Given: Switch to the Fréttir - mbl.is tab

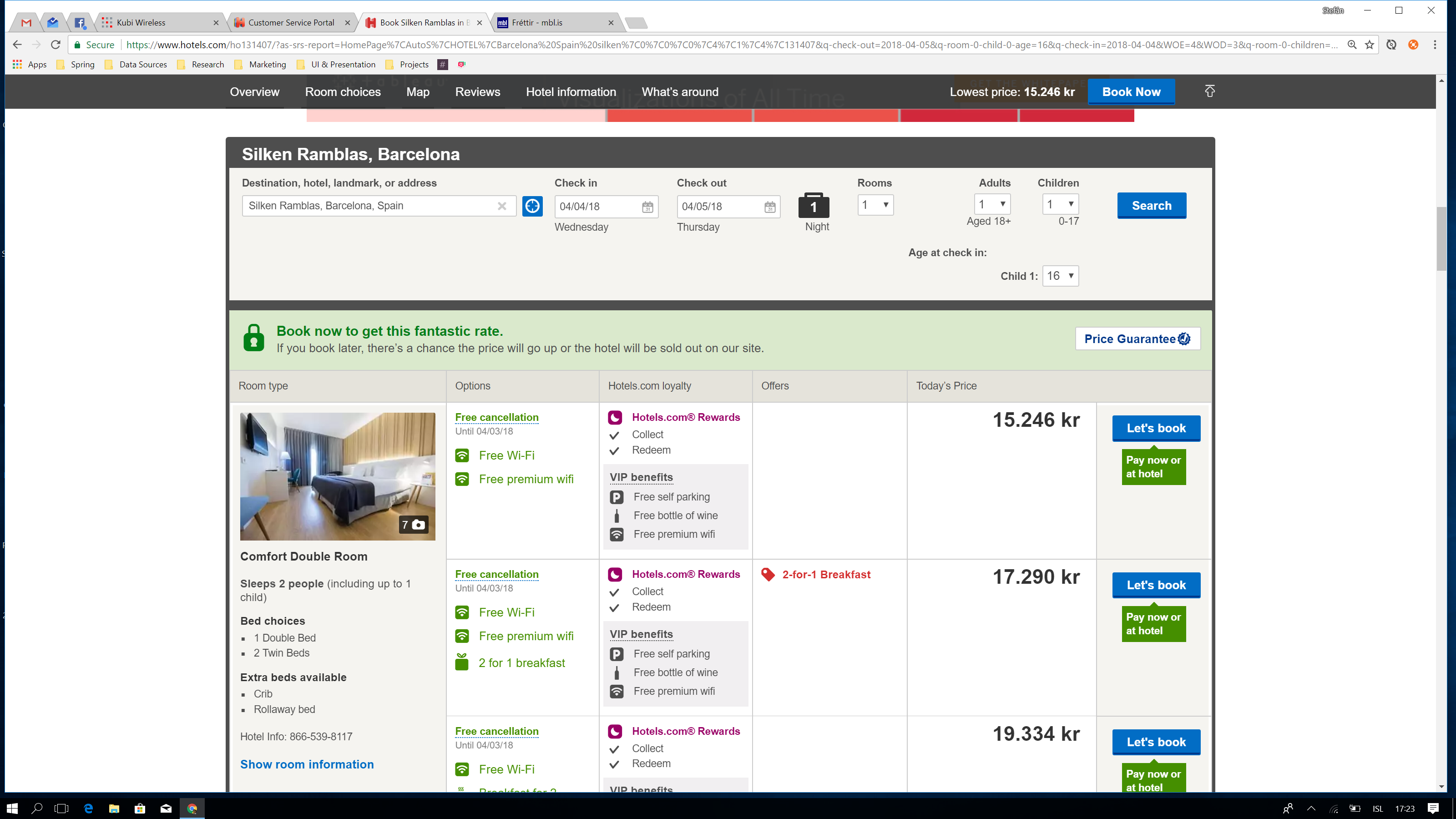Looking at the screenshot, I should point(556,23).
